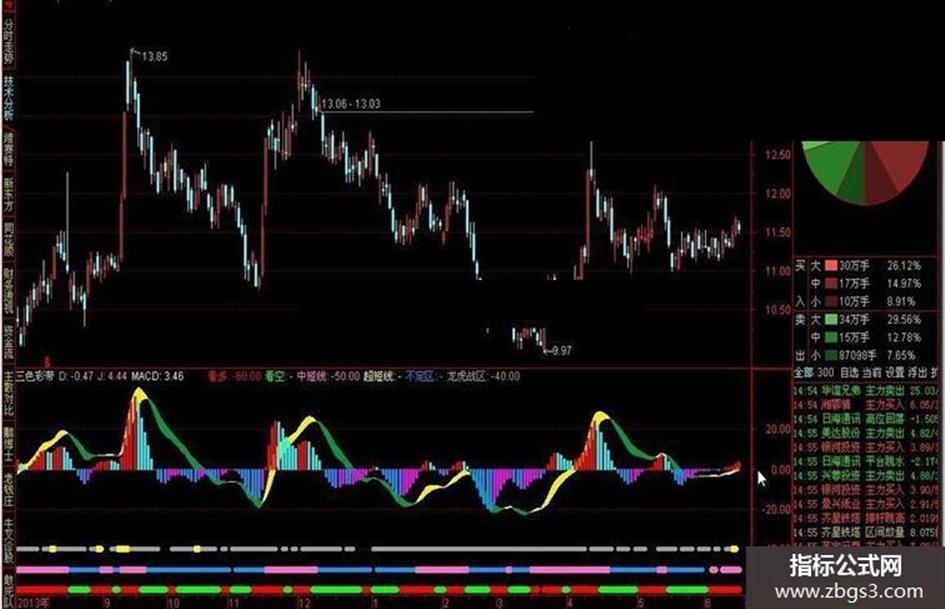Screen dimensions: 945x609
Task: Click the buy-large red swatch 30万手
Action: (831, 265)
